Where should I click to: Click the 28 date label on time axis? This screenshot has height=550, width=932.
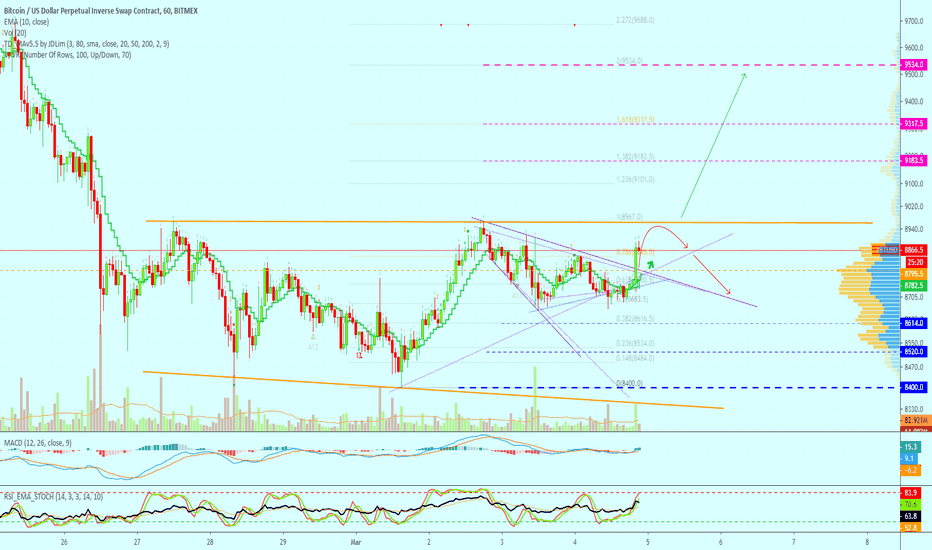pos(210,542)
